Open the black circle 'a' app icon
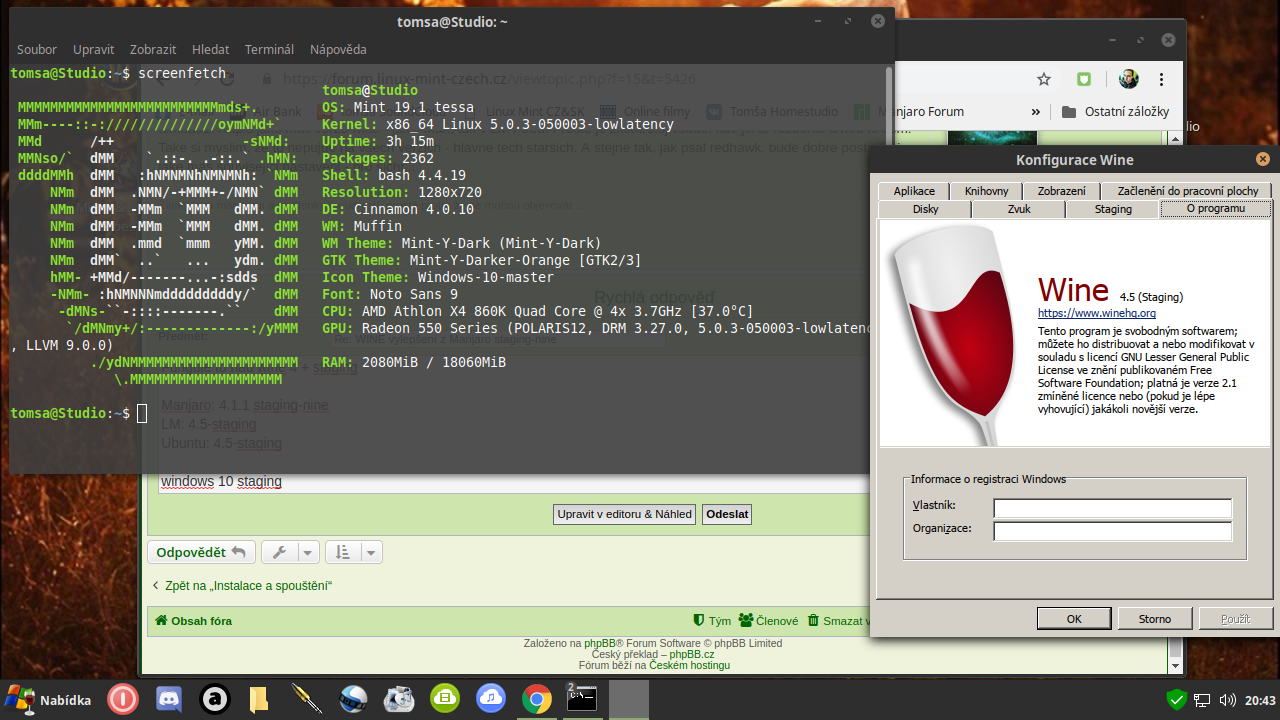Viewport: 1280px width, 720px height. pos(215,699)
